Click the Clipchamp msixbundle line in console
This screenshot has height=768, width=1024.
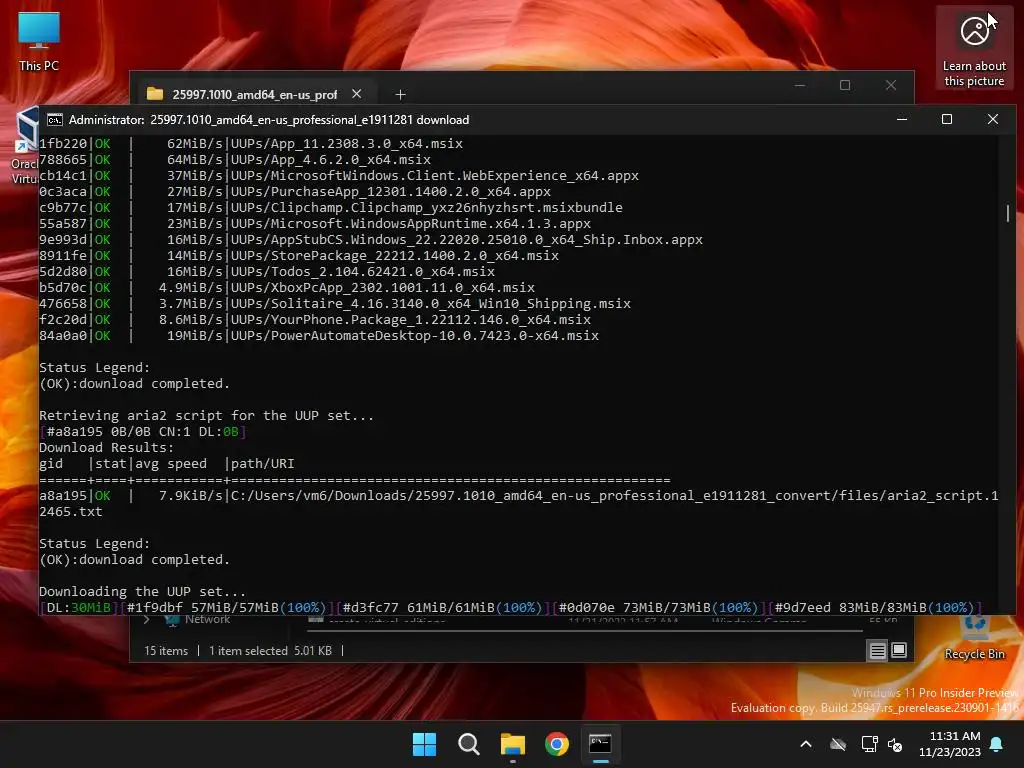click(x=331, y=208)
